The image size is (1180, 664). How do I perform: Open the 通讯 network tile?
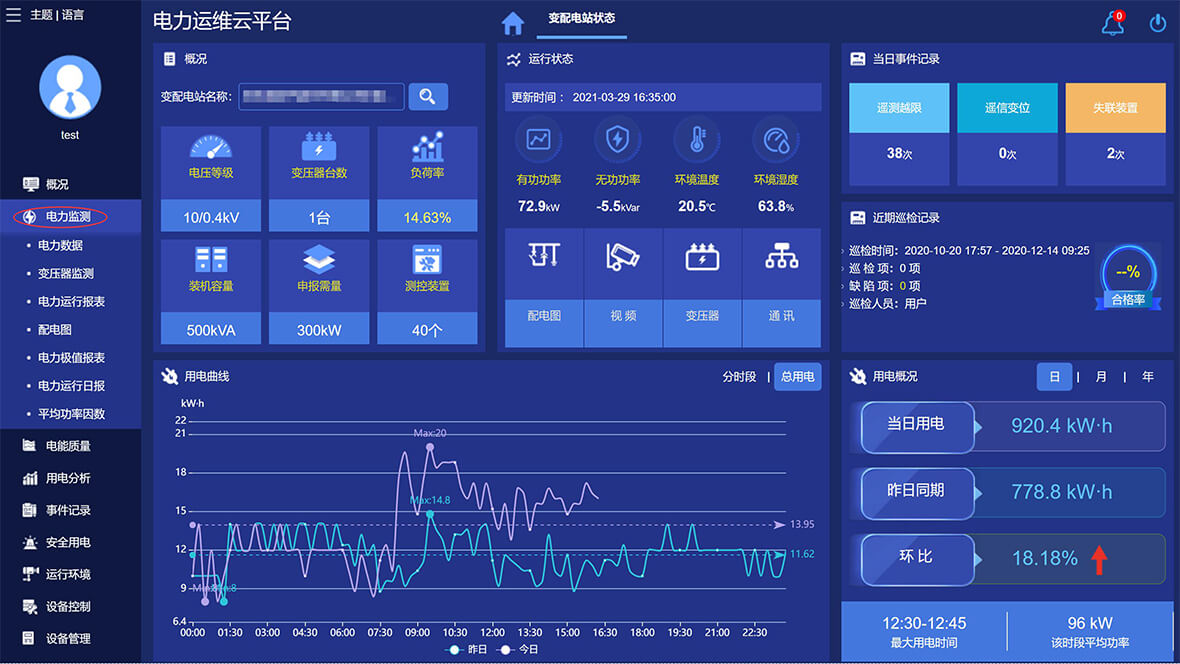click(x=781, y=287)
